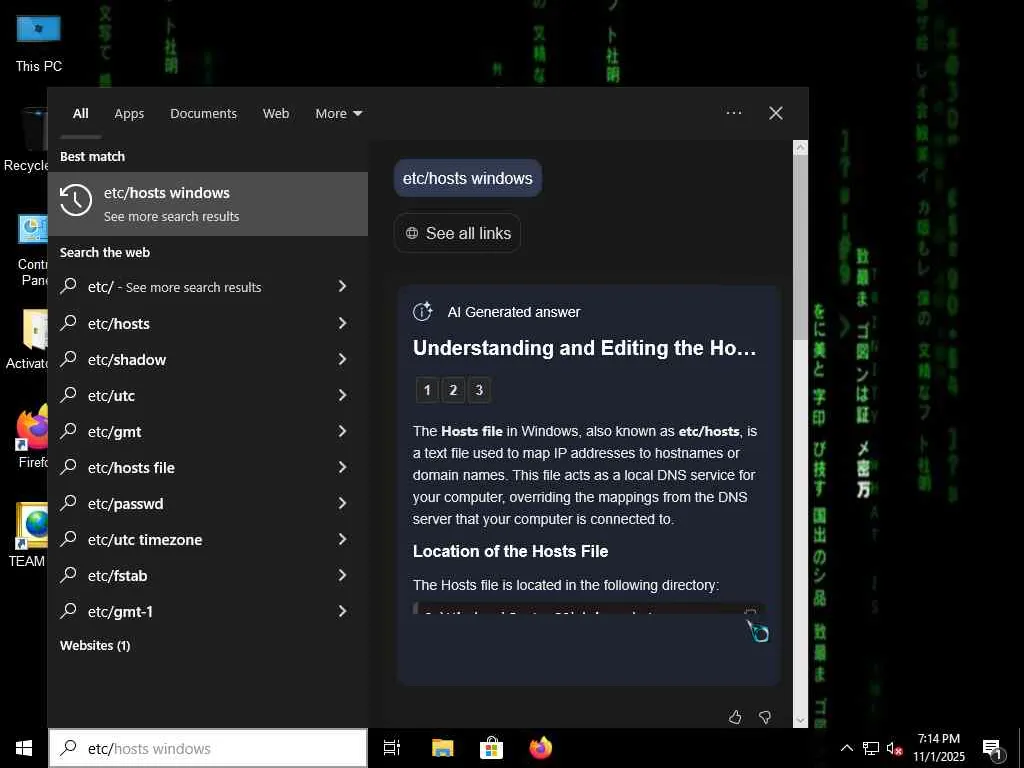
Task: Click the taskbar search input field
Action: pos(208,748)
